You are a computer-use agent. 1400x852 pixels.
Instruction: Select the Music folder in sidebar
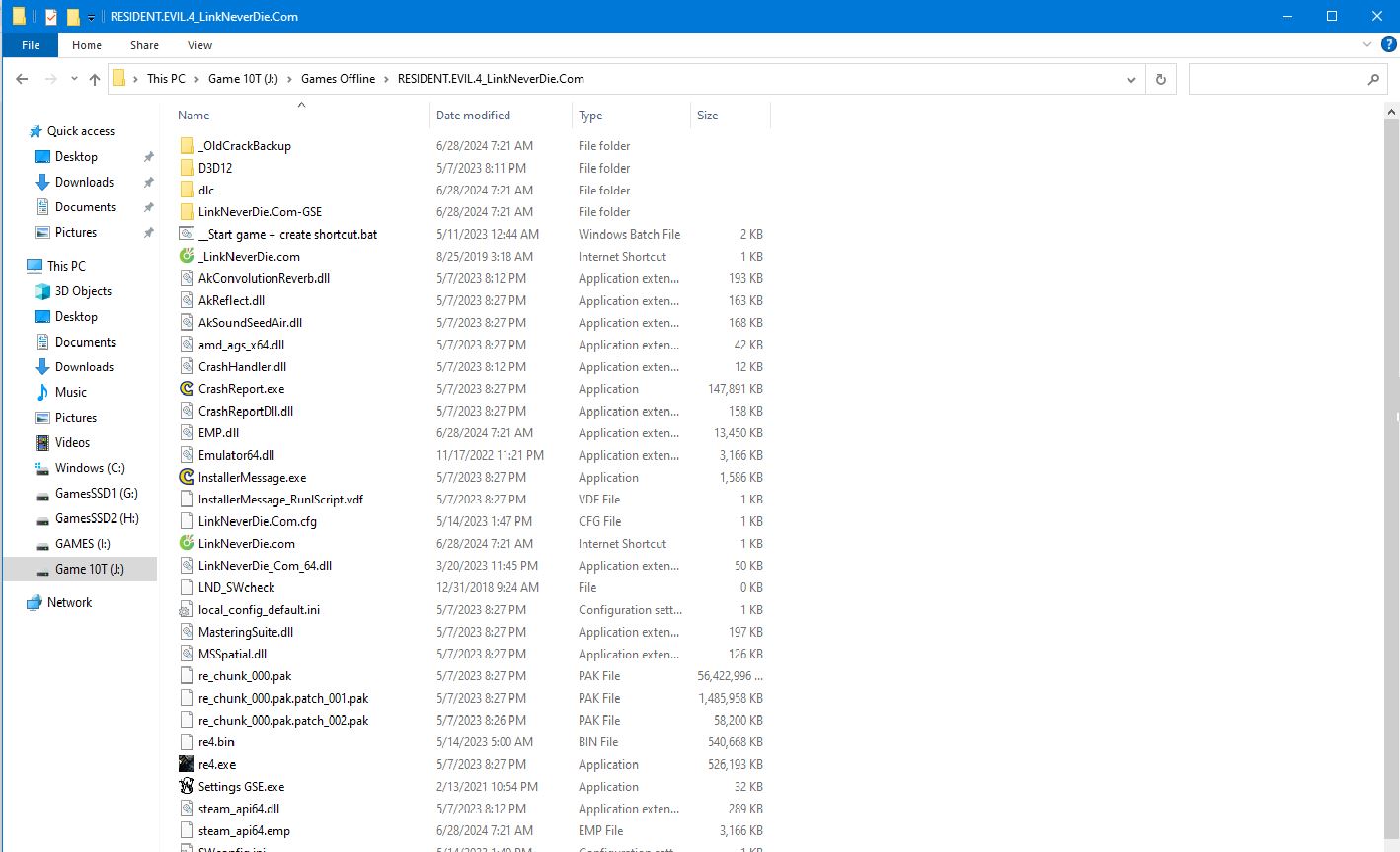(x=70, y=392)
